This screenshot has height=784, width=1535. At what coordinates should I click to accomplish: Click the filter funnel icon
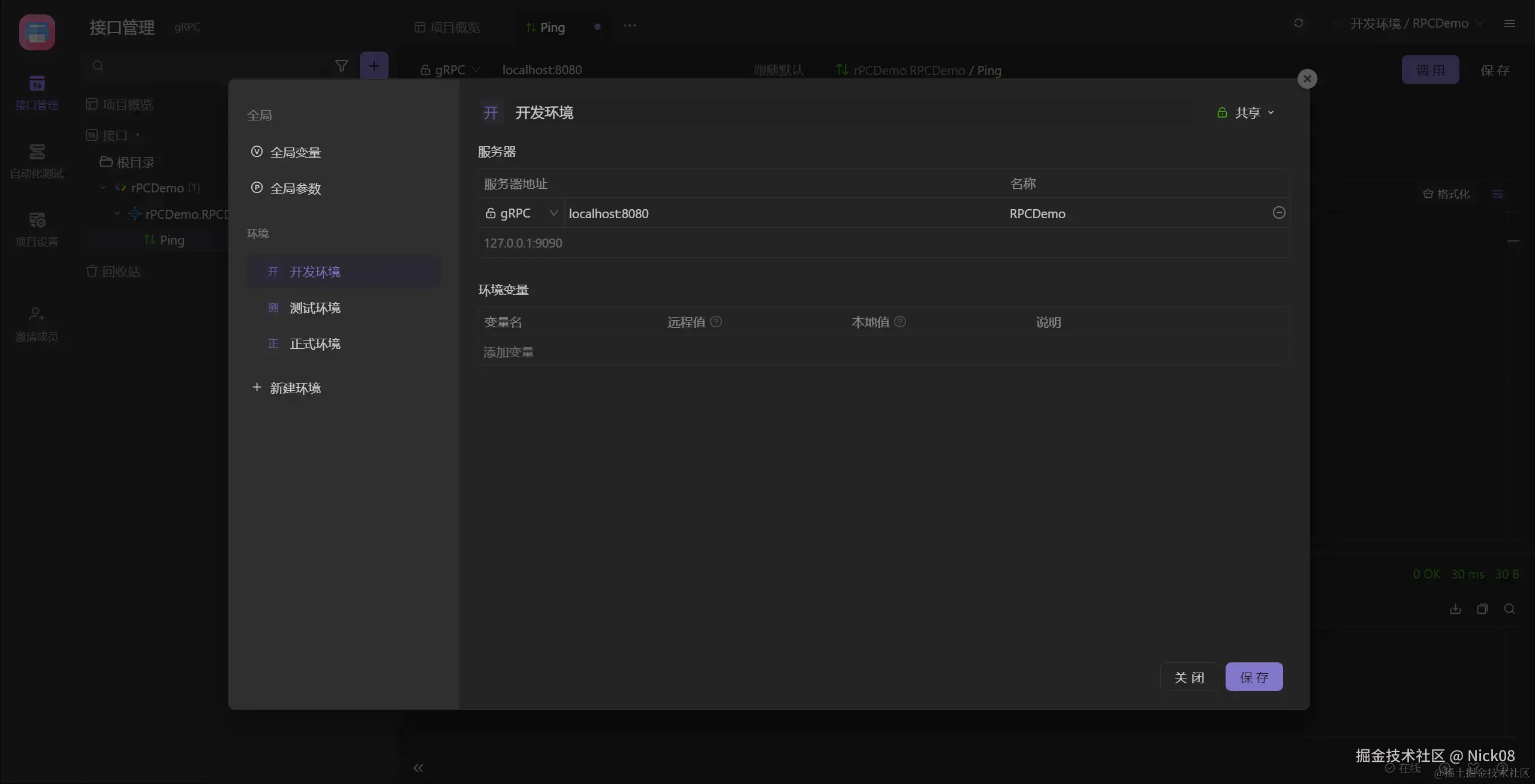(341, 66)
